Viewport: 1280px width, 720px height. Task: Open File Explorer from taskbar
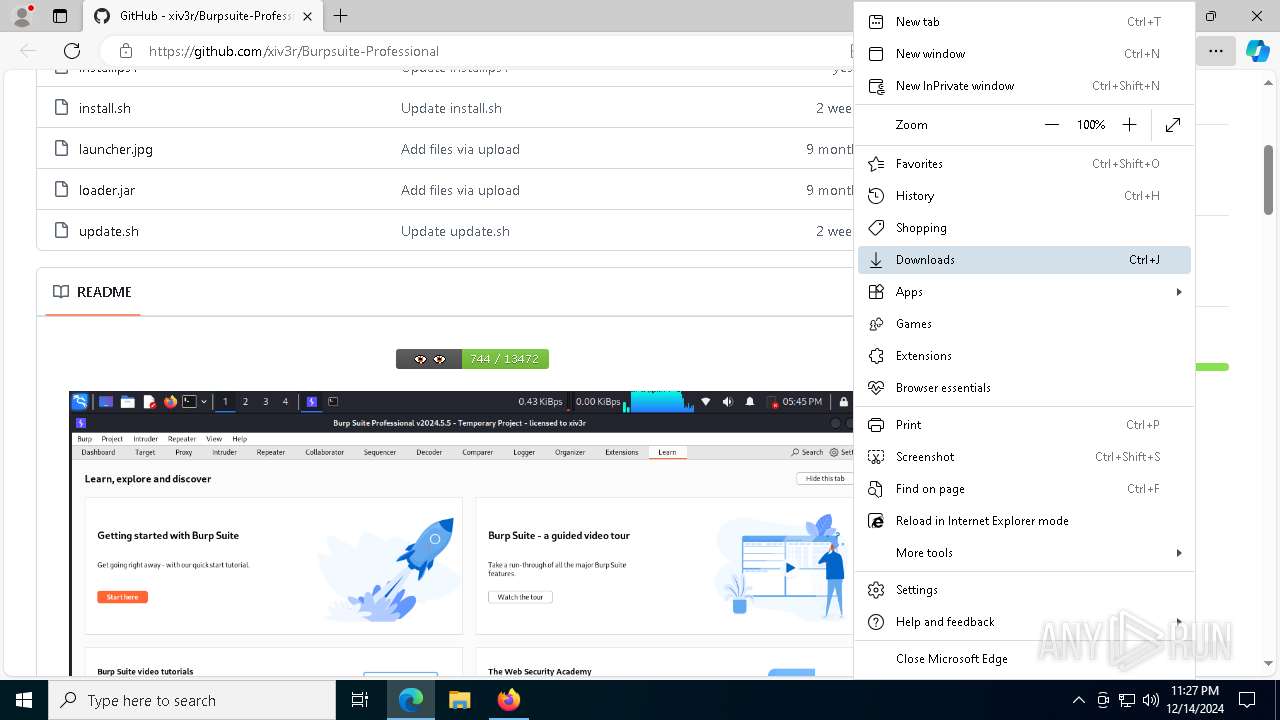coord(459,700)
